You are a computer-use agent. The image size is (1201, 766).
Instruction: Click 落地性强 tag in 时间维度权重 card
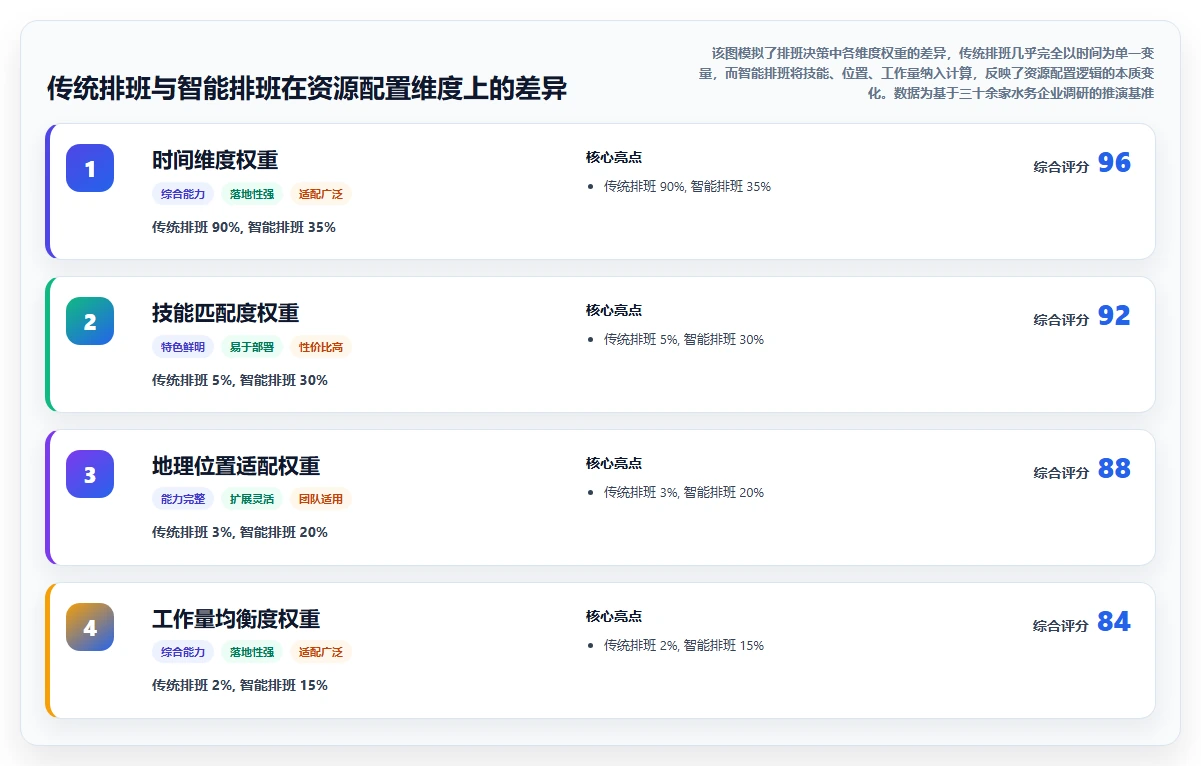(x=252, y=194)
